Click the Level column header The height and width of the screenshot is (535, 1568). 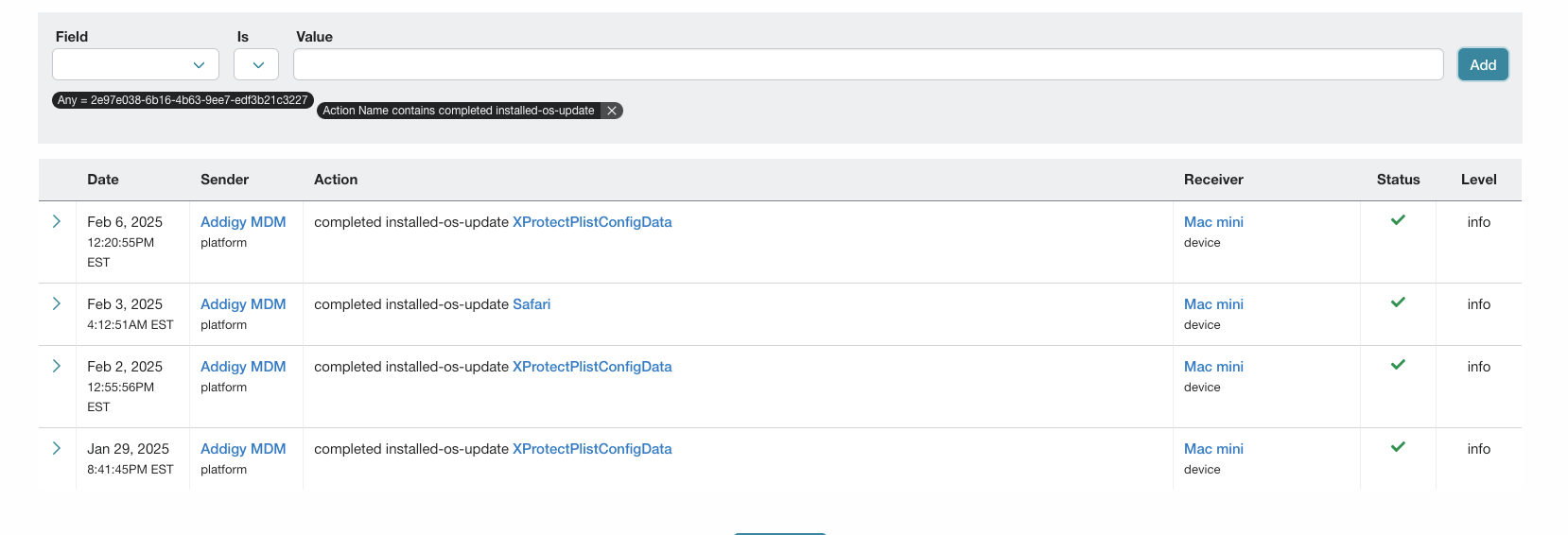[x=1478, y=180]
